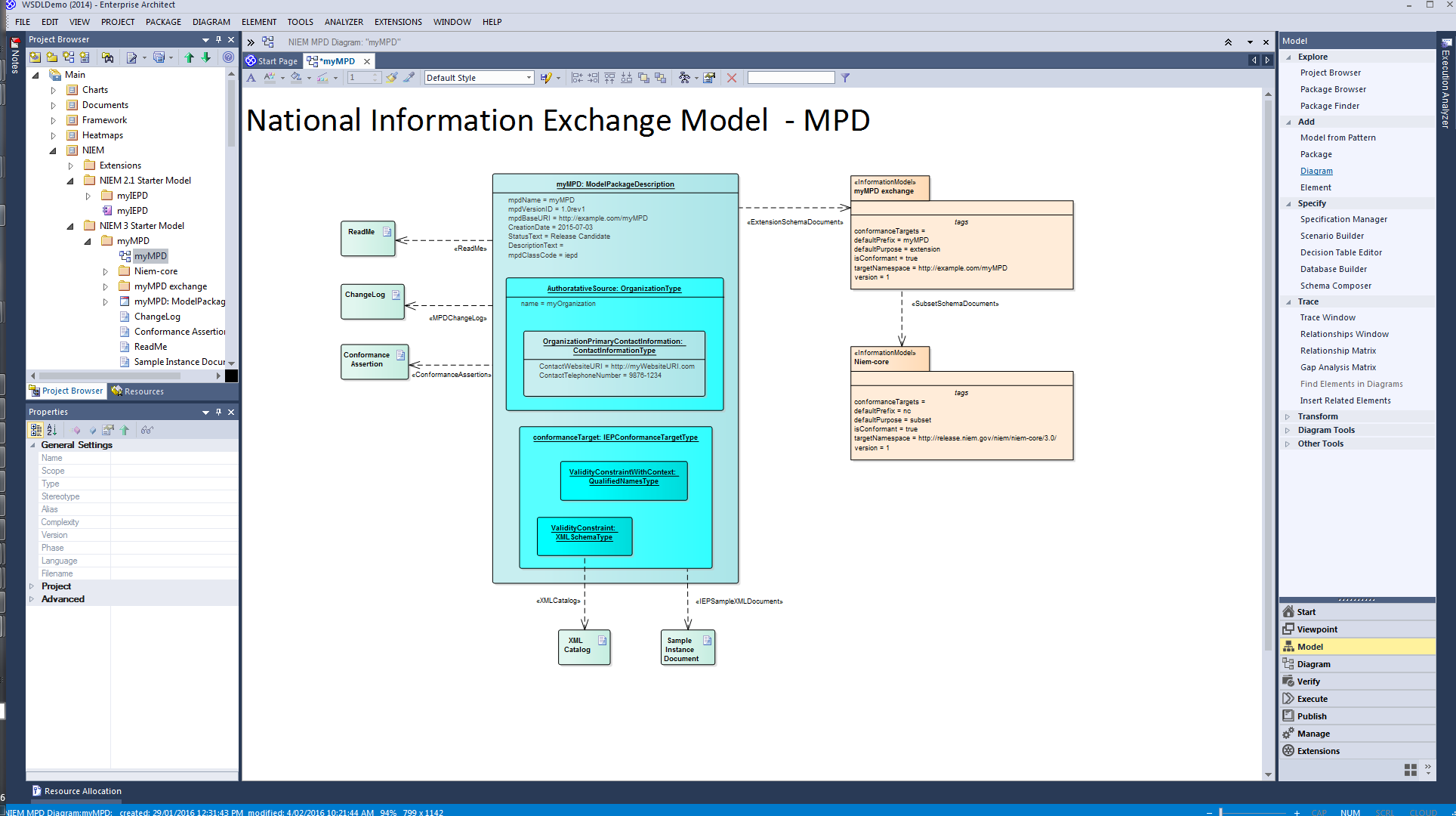Click the Find in Project Browser binoculars icon
The image size is (1456, 816).
point(108,57)
